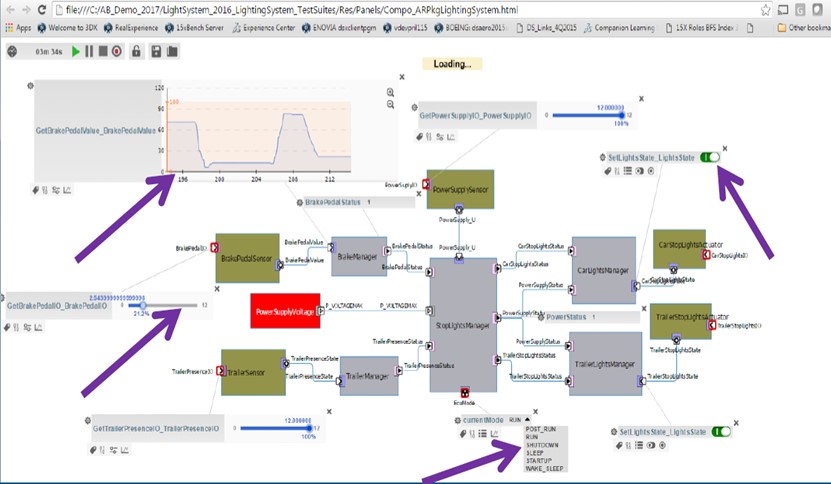Open the gear of PowerStatus widget

(x=541, y=317)
